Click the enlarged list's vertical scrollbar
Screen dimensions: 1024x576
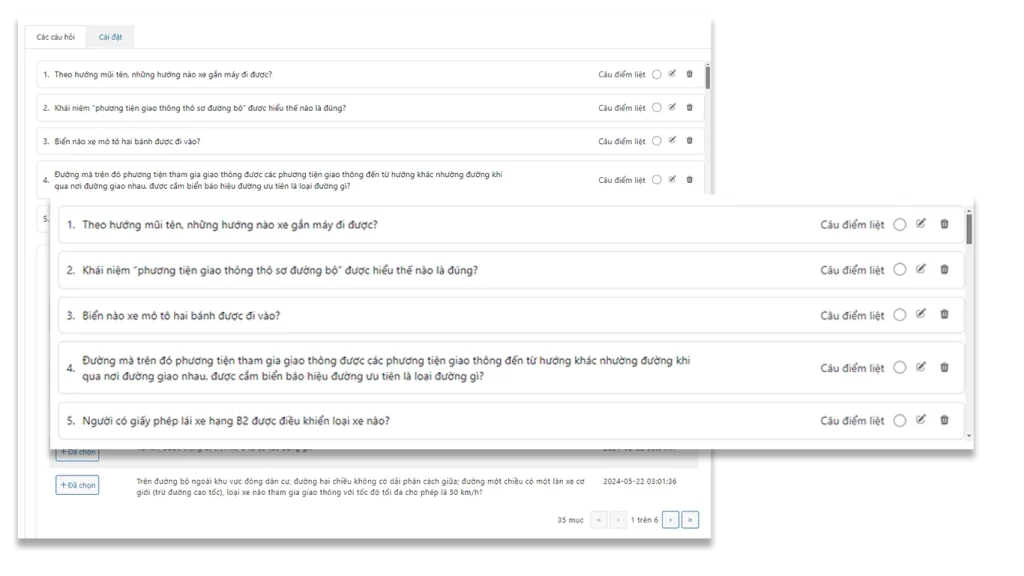pos(969,228)
